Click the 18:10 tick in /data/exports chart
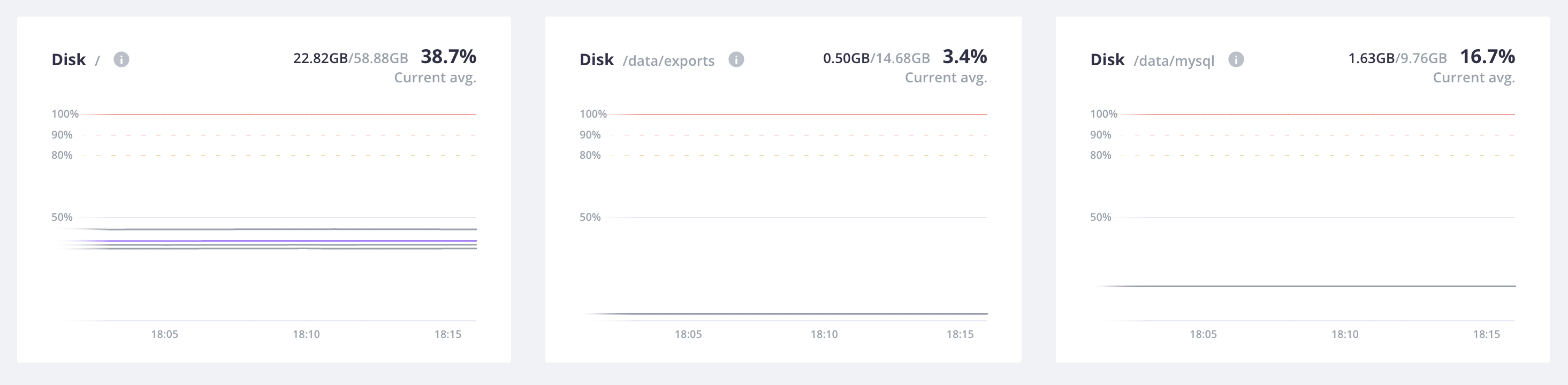The height and width of the screenshot is (385, 1568). 824,334
